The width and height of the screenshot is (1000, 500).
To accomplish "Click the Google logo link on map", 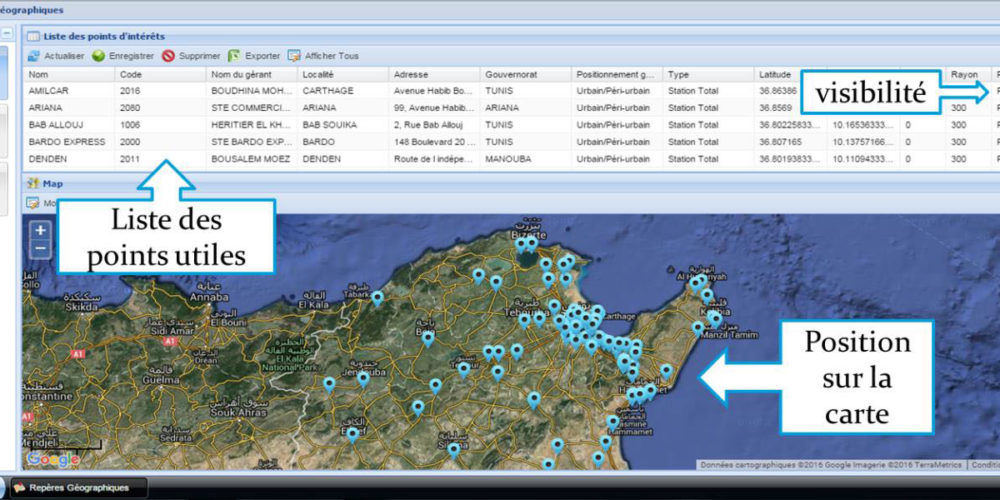I will 52,459.
